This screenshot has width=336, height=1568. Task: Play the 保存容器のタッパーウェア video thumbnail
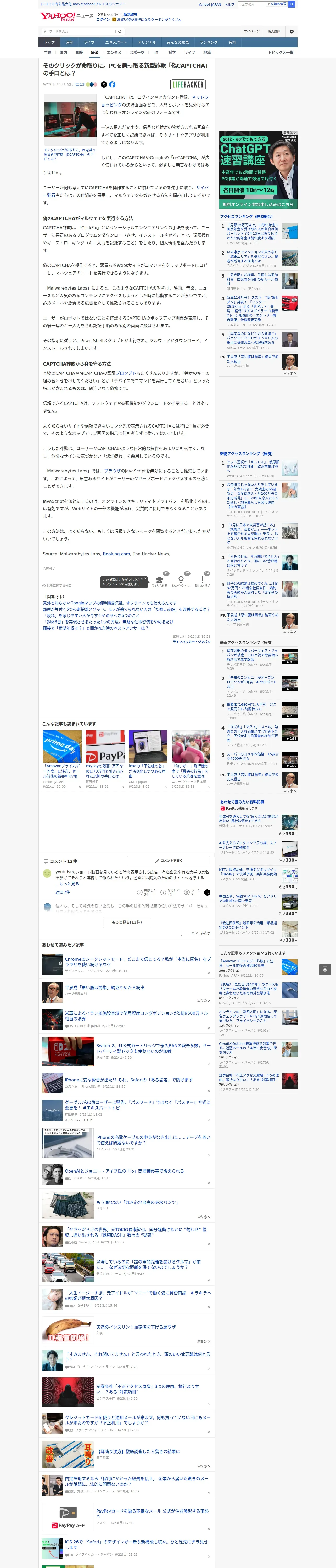tap(290, 656)
